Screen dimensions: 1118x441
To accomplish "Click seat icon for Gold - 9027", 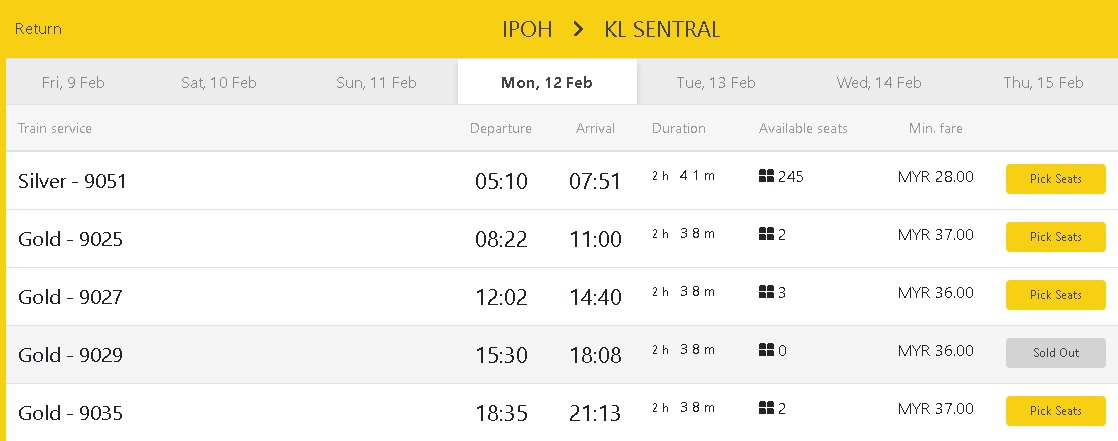I will (x=767, y=293).
